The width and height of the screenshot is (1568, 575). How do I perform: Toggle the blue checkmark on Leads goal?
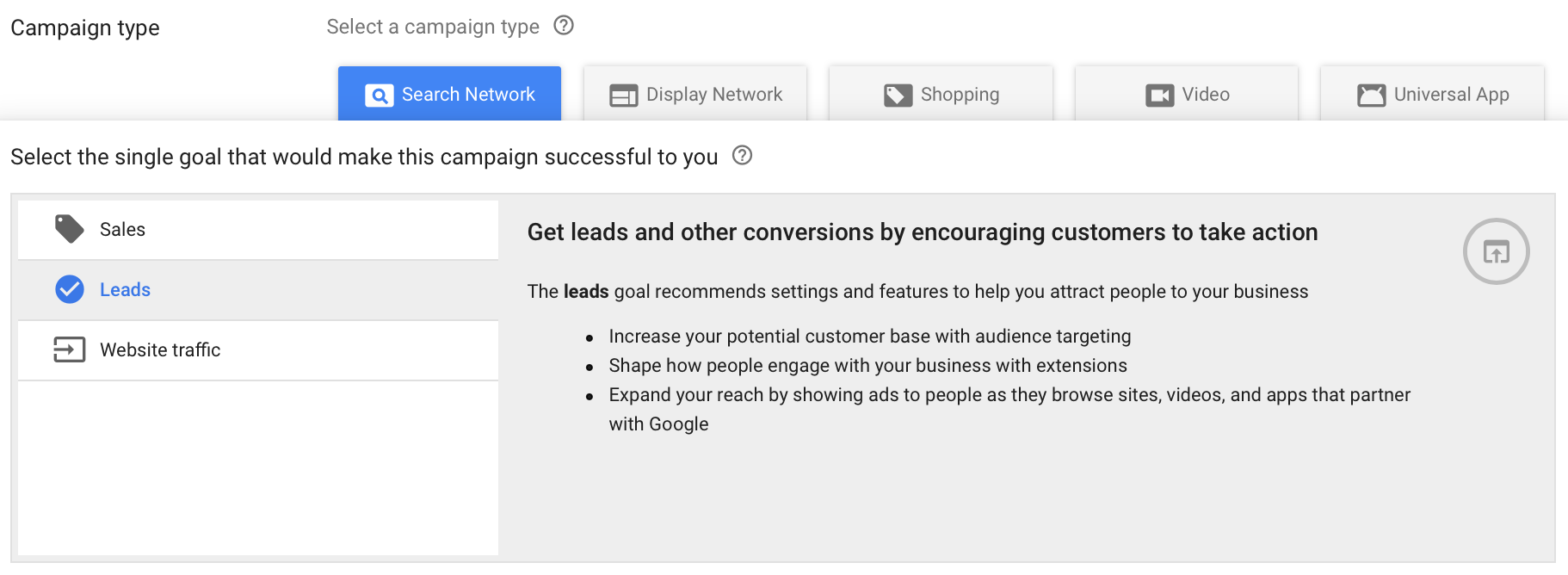(69, 289)
